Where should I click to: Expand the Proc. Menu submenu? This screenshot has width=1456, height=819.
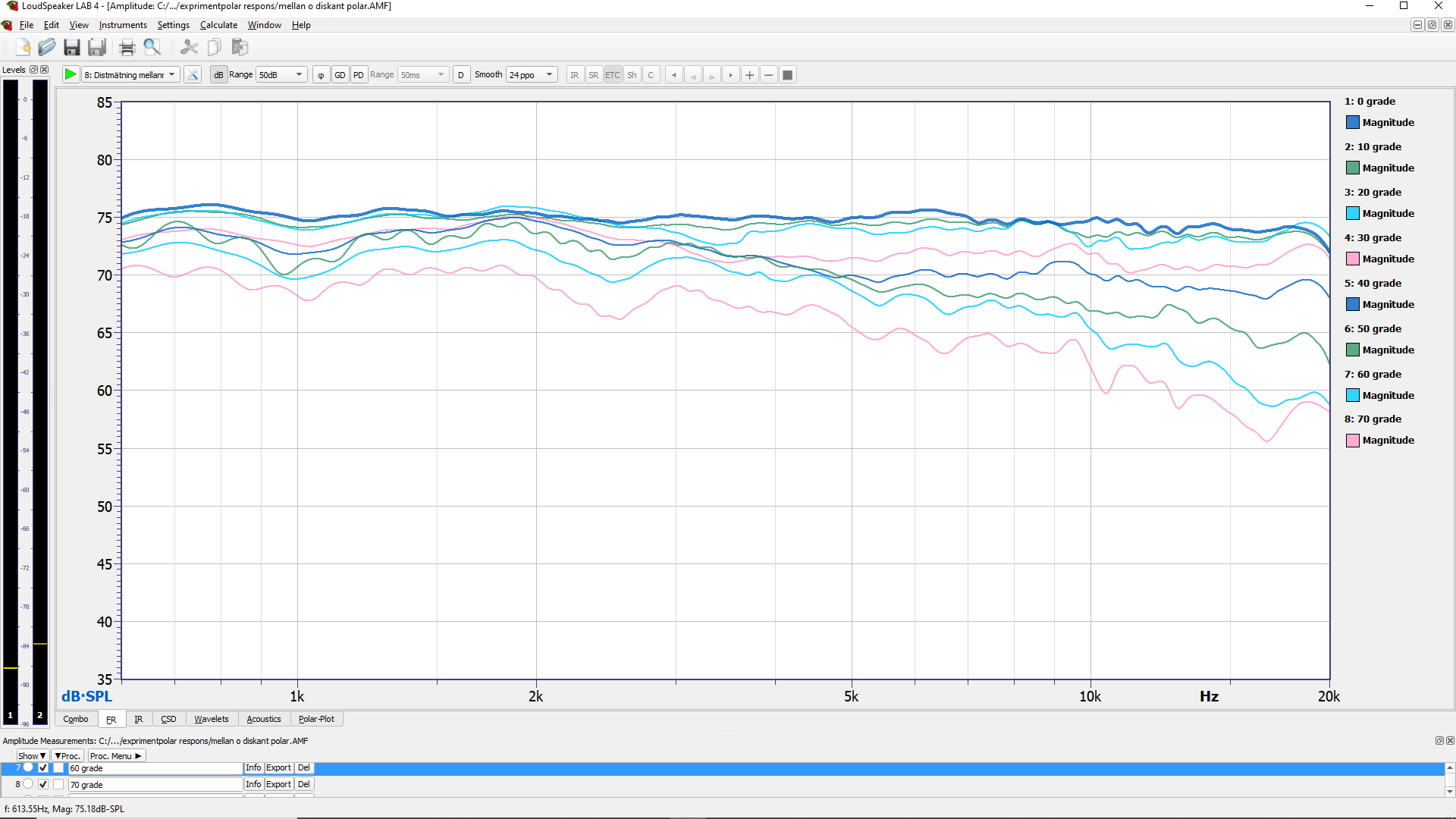pos(116,755)
